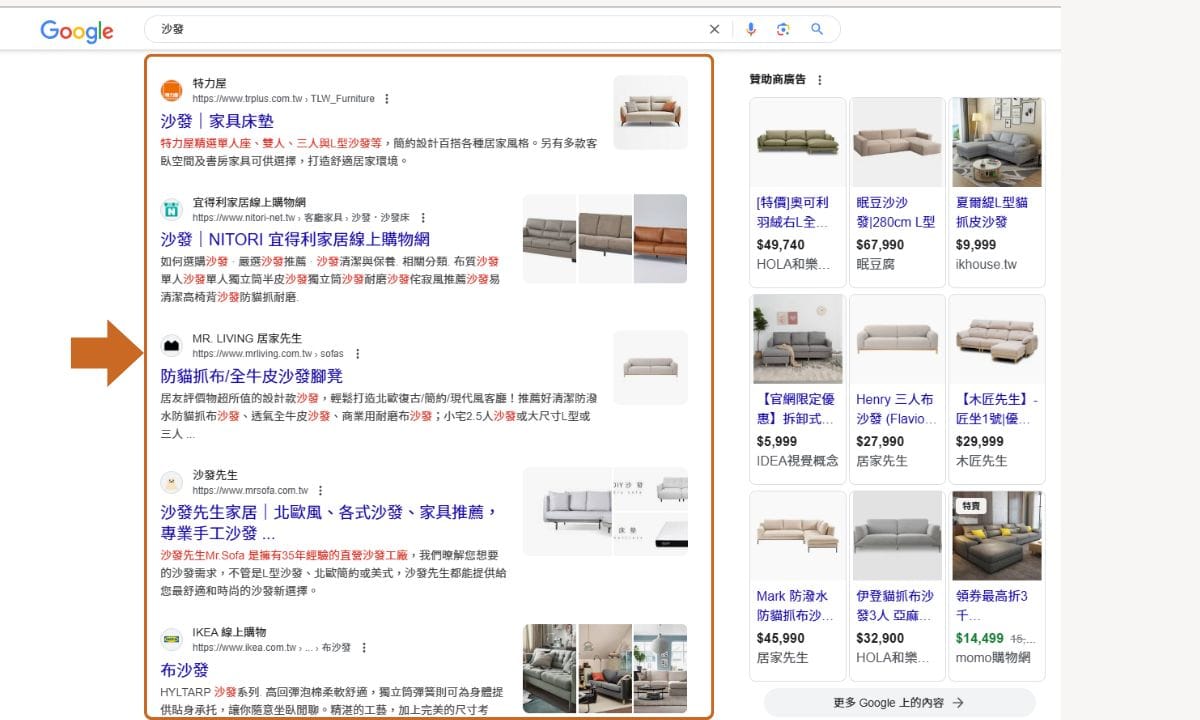
Task: Click the 贊助商廣告 heading text
Action: [x=778, y=80]
